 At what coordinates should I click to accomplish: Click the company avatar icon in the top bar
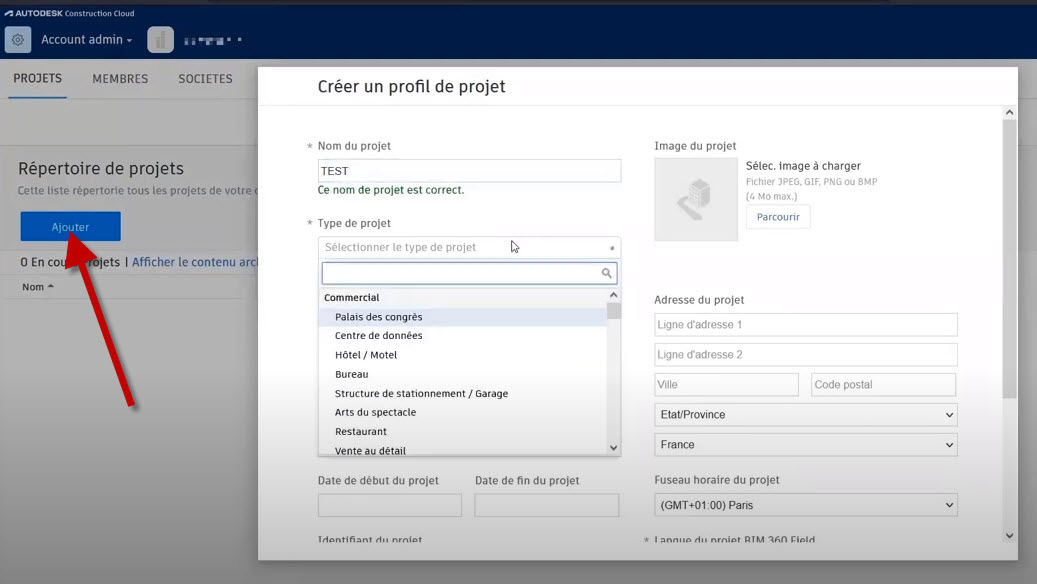(x=160, y=39)
